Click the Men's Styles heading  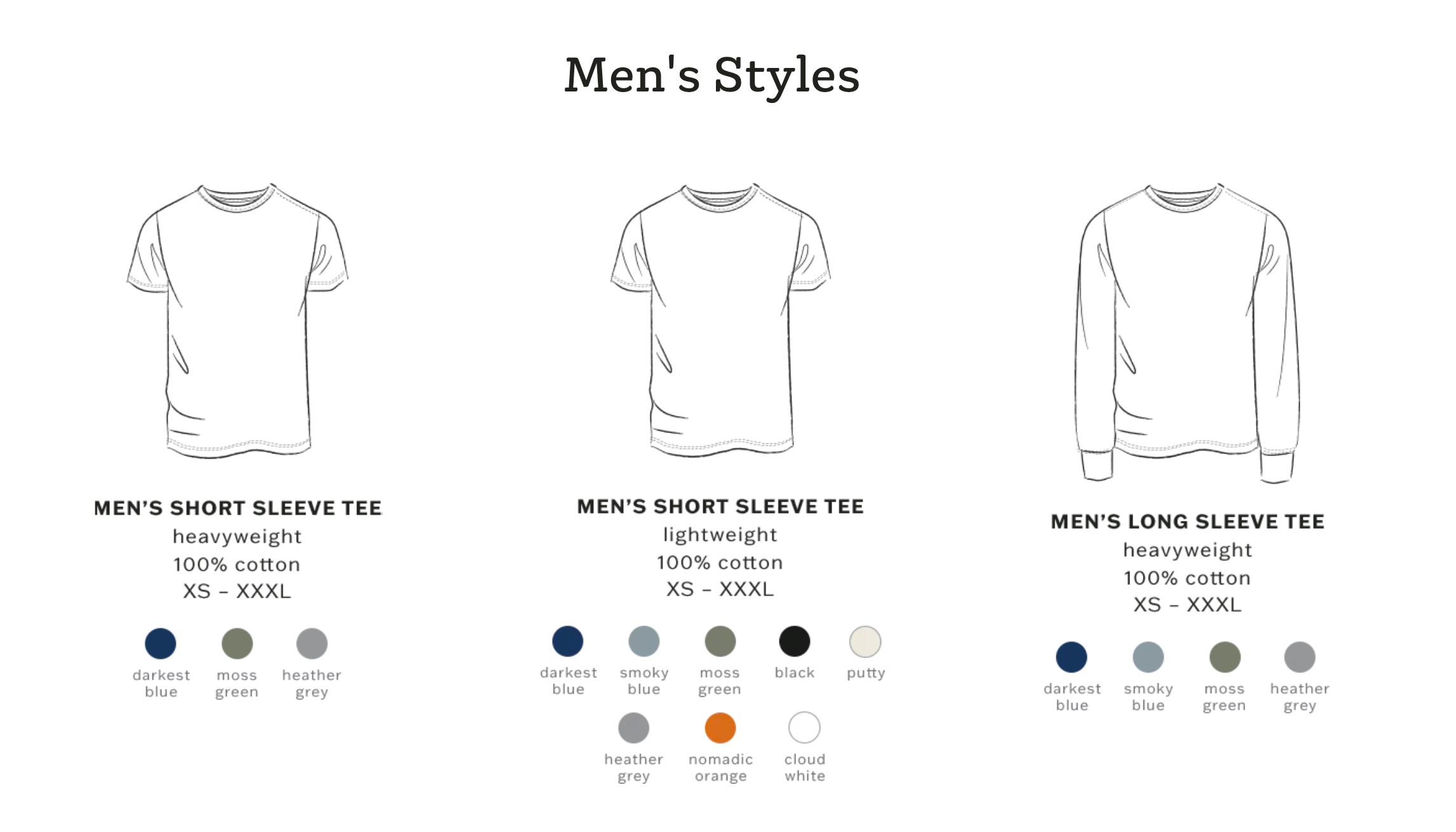712,76
